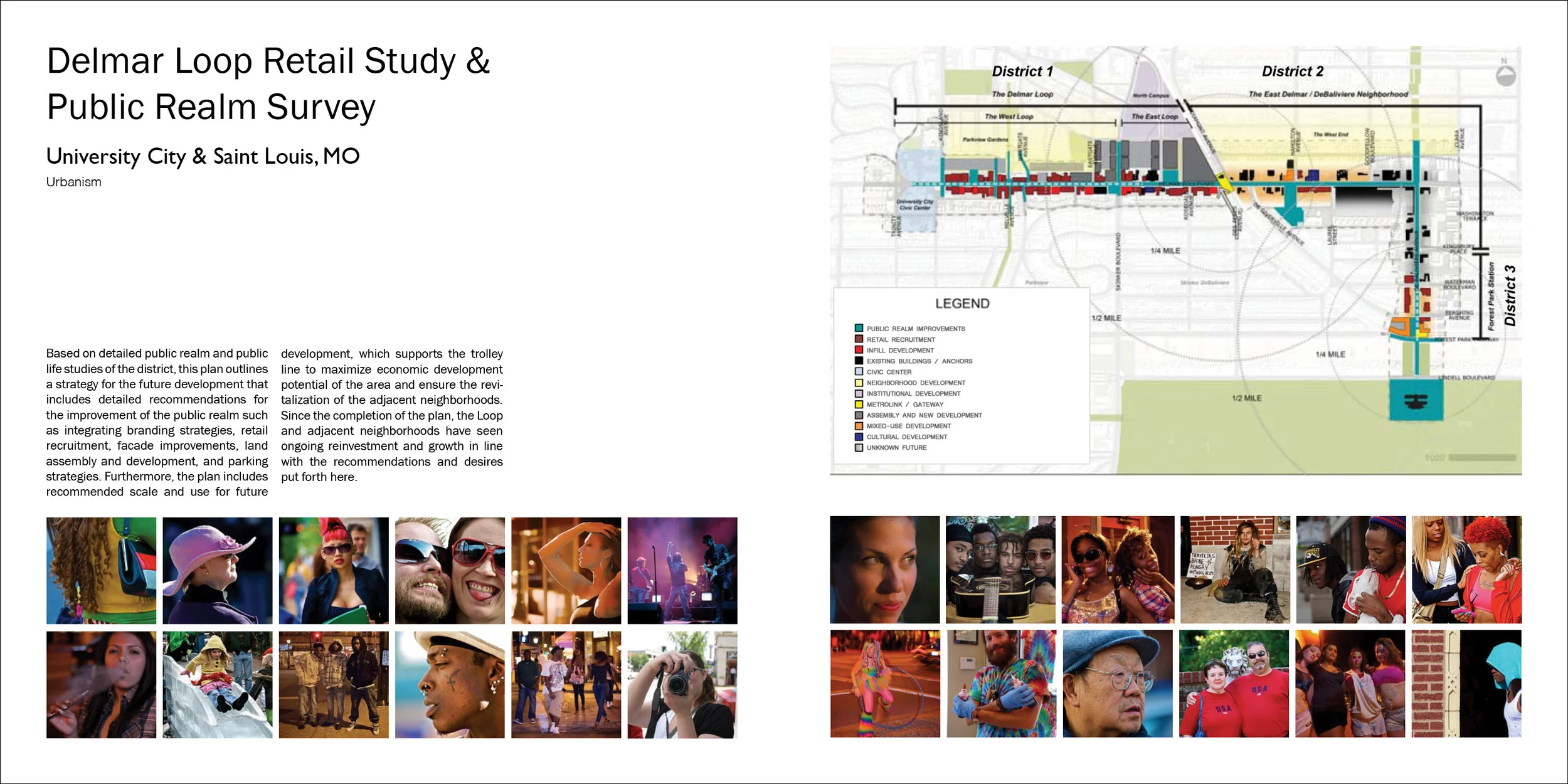The image size is (1568, 784).
Task: Open the teal hooded figure by brick wall photo
Action: (x=1467, y=684)
